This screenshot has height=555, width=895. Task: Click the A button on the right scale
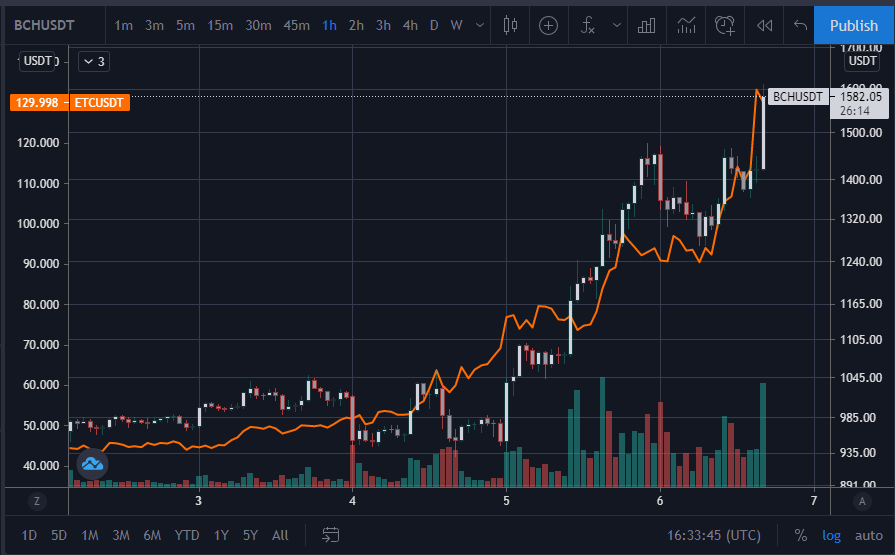(862, 501)
